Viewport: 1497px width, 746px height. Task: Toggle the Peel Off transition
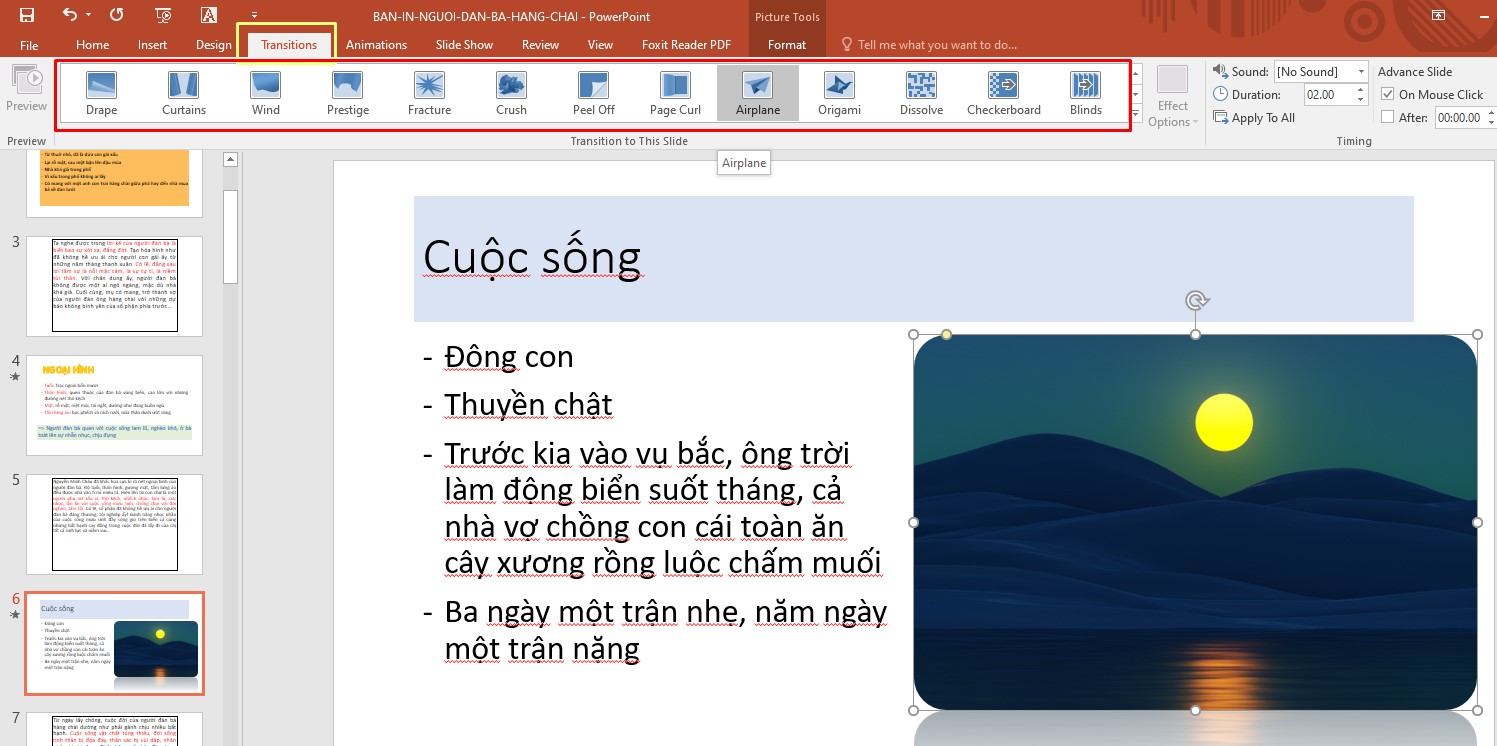[x=593, y=92]
